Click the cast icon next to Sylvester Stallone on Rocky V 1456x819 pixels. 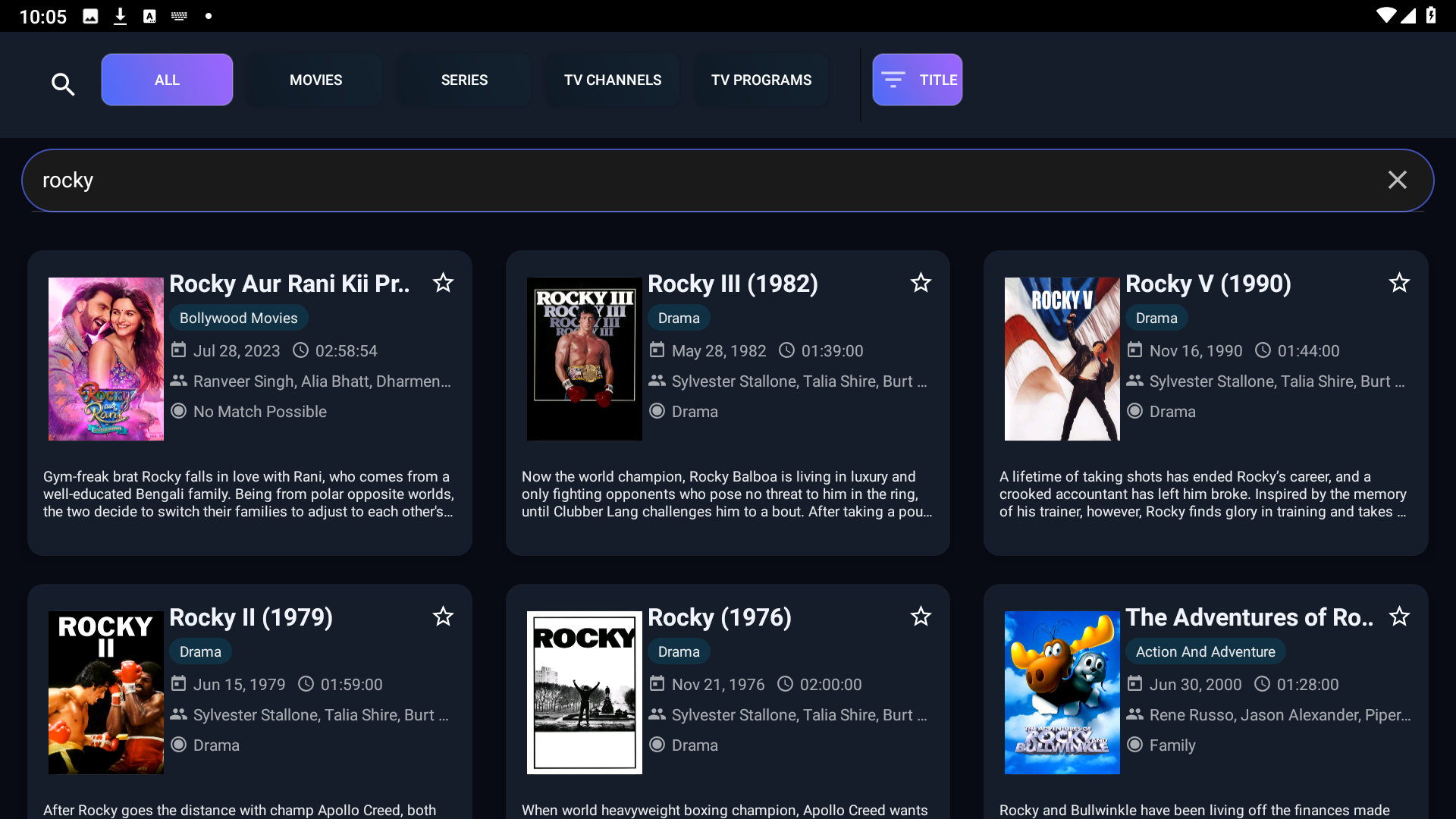pos(1135,380)
